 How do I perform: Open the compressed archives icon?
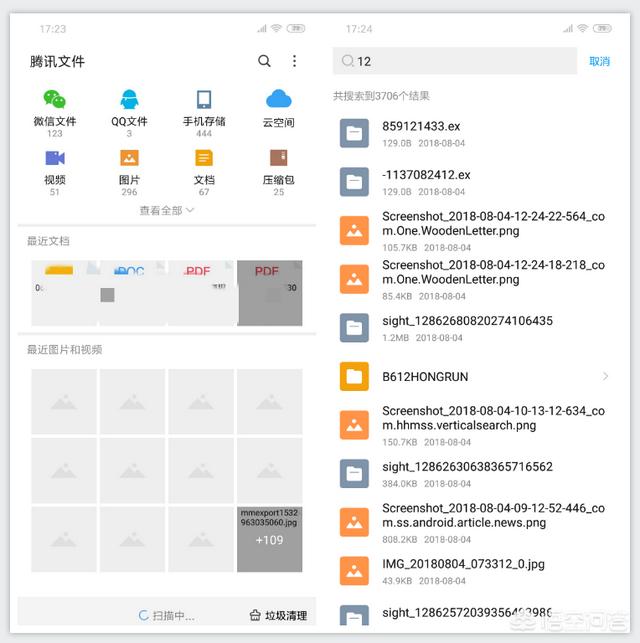279,158
